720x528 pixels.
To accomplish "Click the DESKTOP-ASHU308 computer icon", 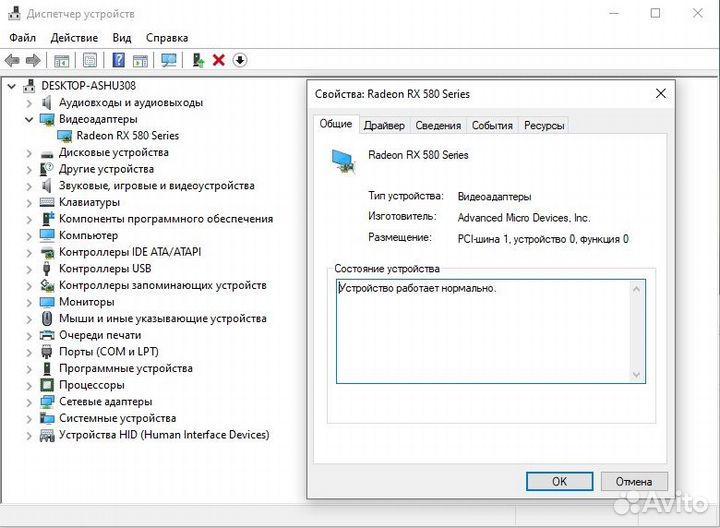I will click(29, 85).
